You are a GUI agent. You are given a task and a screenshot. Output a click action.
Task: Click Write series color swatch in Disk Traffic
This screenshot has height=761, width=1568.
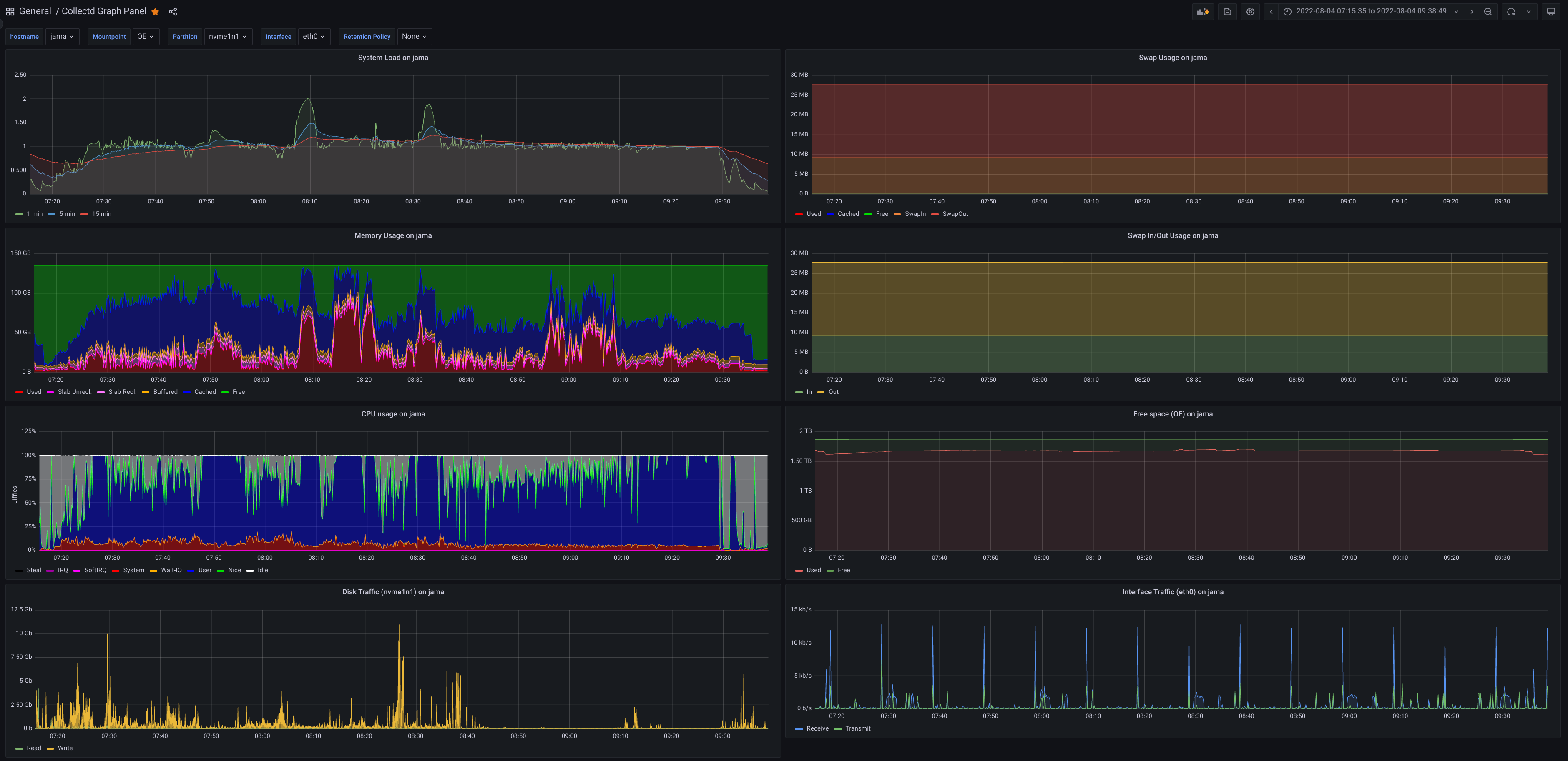click(x=50, y=749)
